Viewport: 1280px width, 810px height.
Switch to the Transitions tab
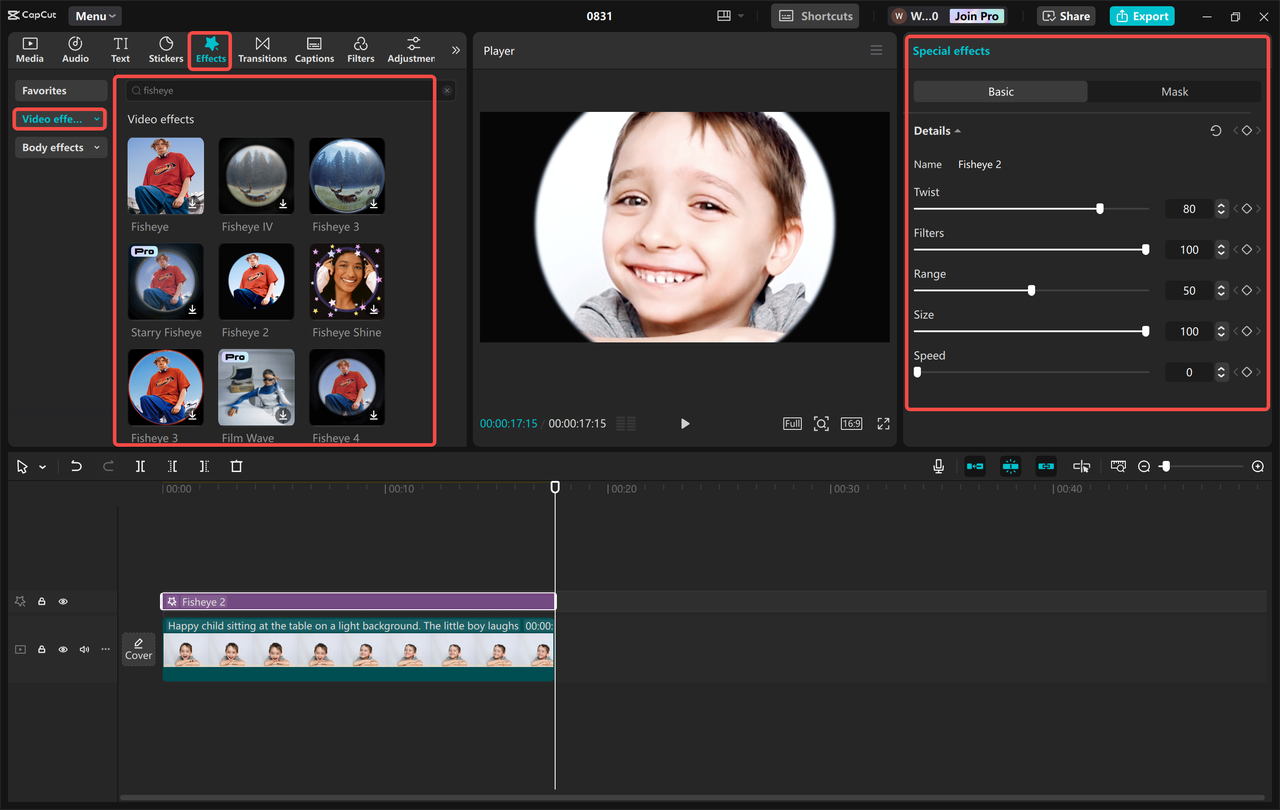click(x=262, y=50)
